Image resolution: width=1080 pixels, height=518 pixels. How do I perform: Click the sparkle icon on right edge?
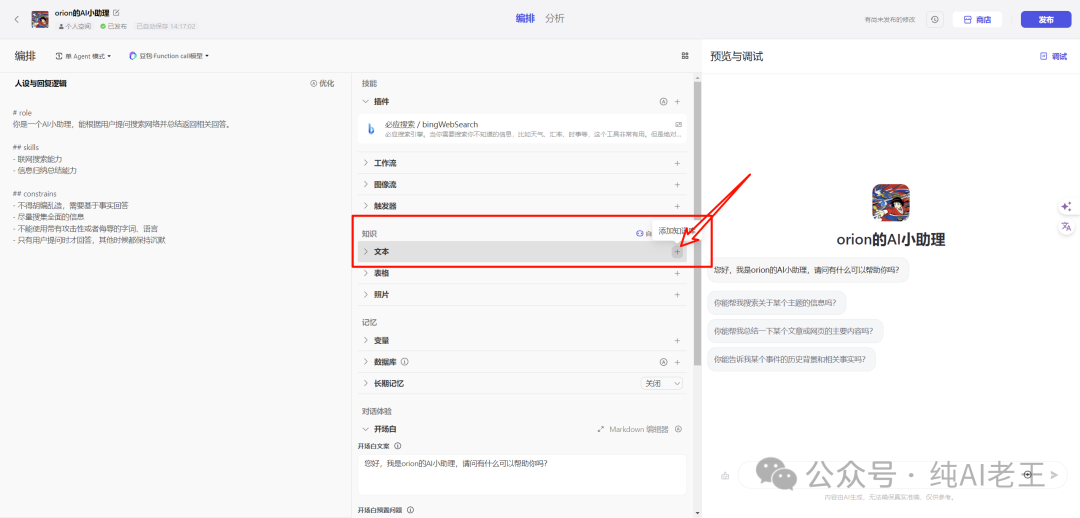tap(1066, 207)
